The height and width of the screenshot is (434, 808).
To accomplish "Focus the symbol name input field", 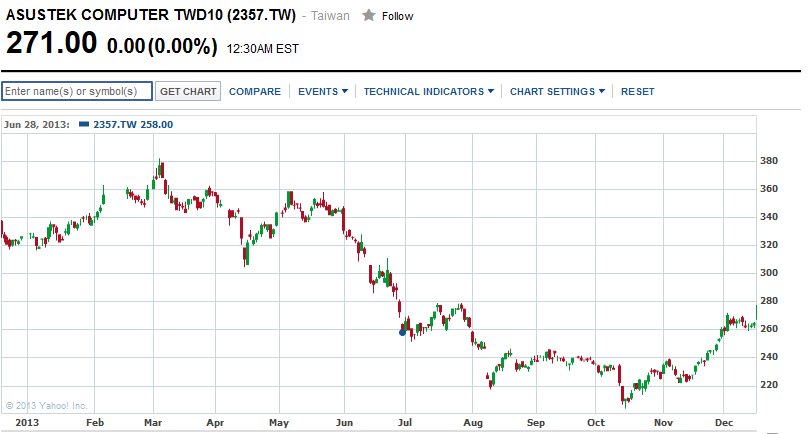I will (x=77, y=91).
